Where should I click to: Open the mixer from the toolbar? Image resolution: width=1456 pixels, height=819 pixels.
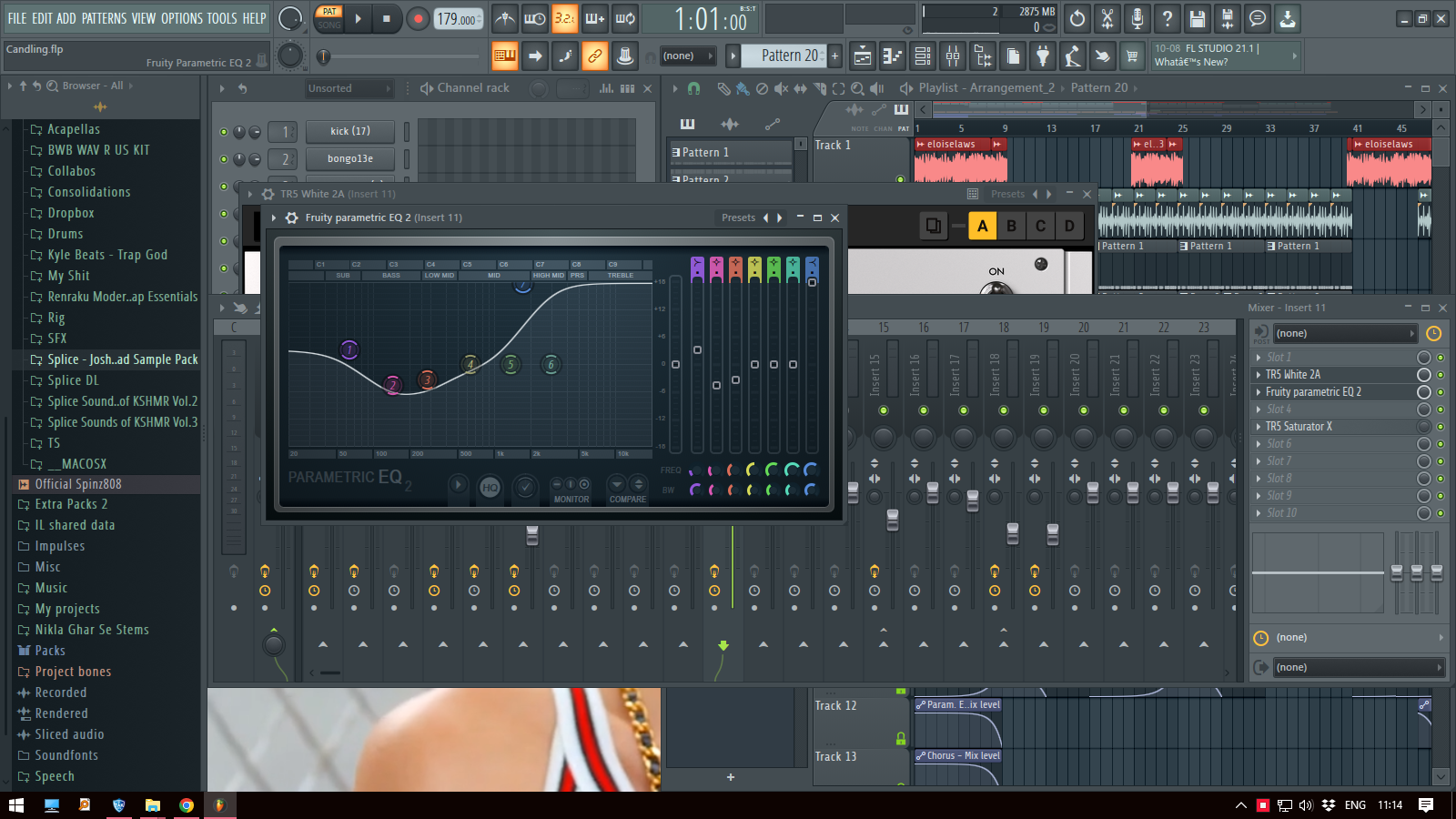click(953, 56)
